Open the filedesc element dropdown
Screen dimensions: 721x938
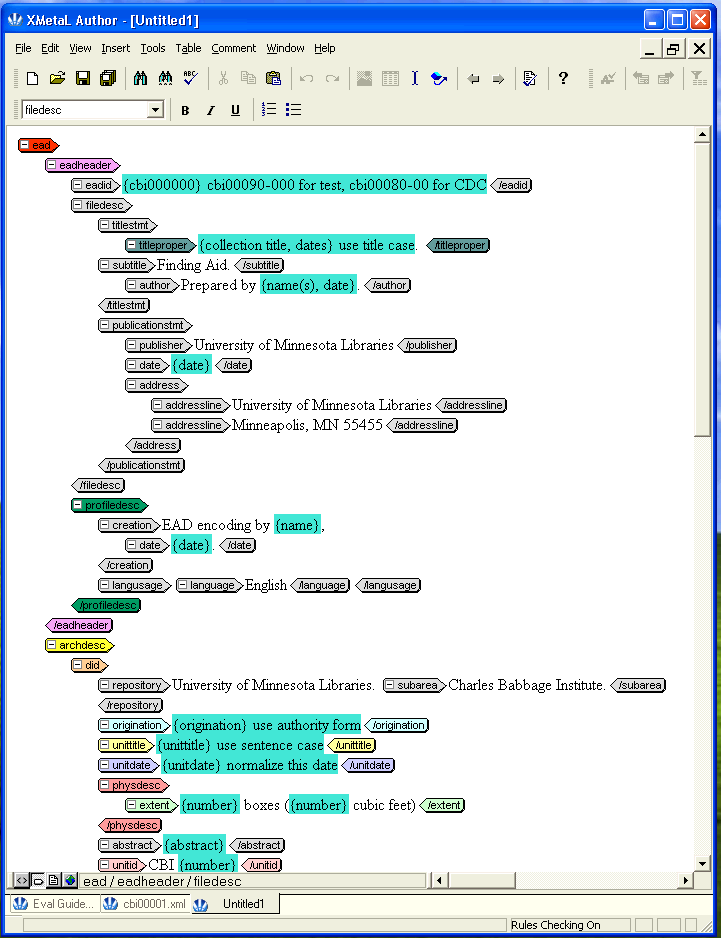pyautogui.click(x=155, y=110)
